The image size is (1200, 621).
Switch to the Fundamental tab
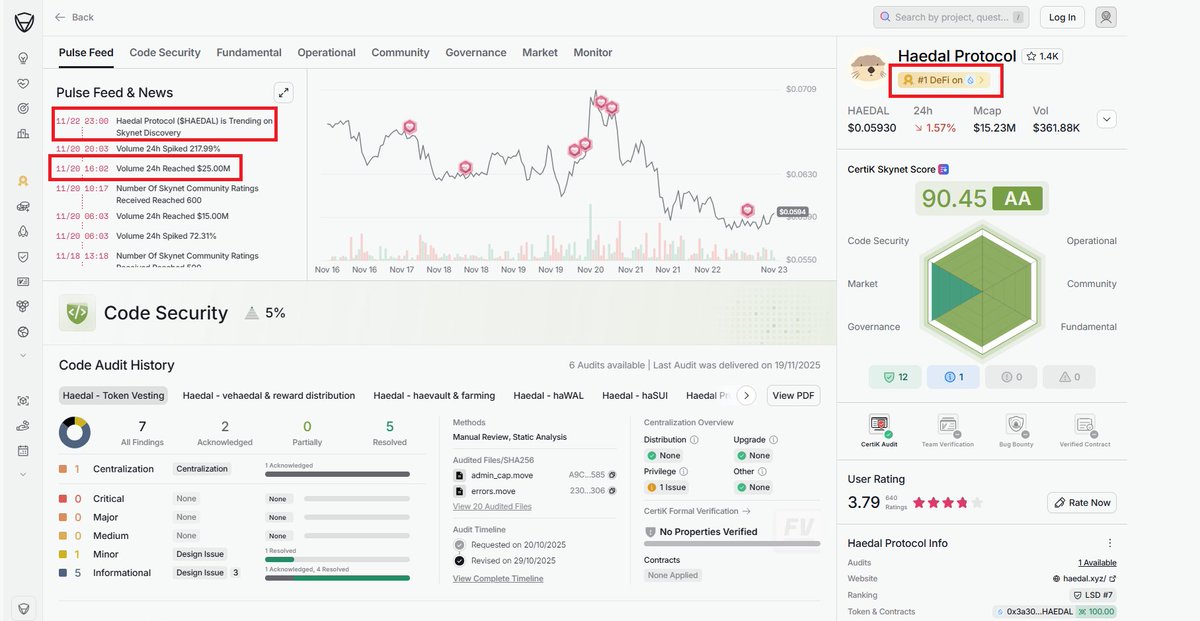(249, 52)
